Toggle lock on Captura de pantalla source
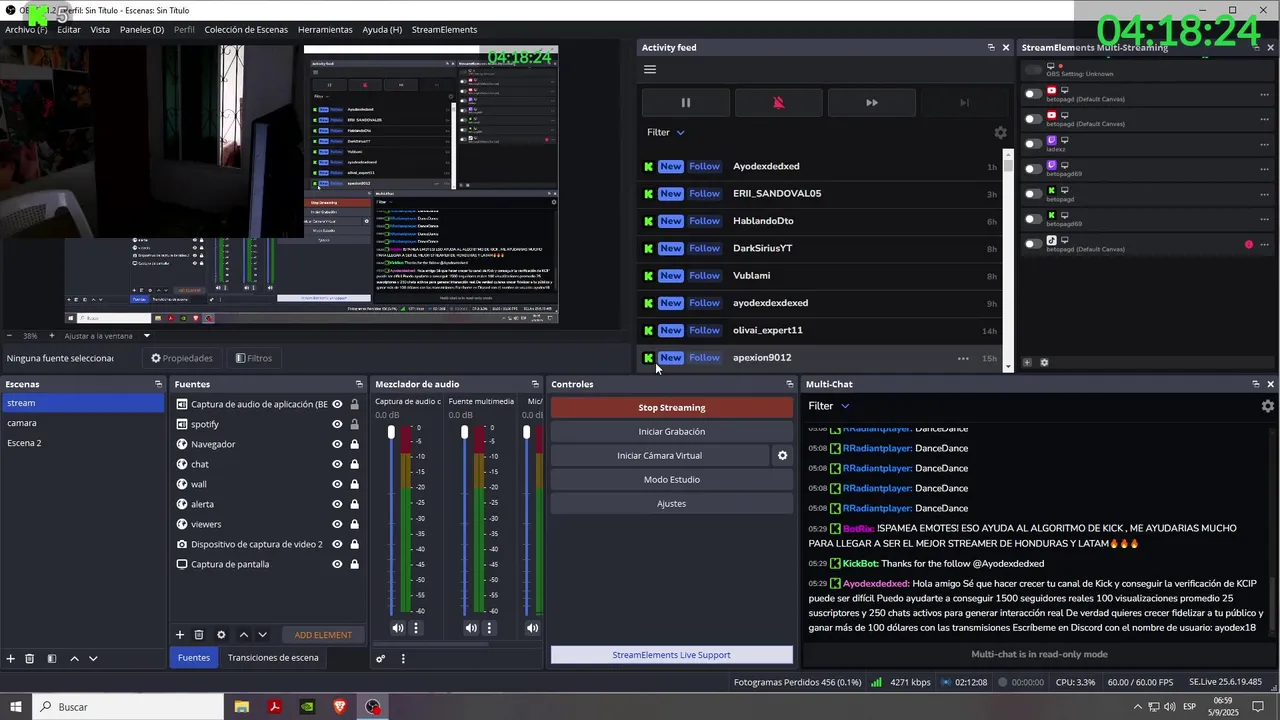The width and height of the screenshot is (1280, 720). (x=354, y=564)
